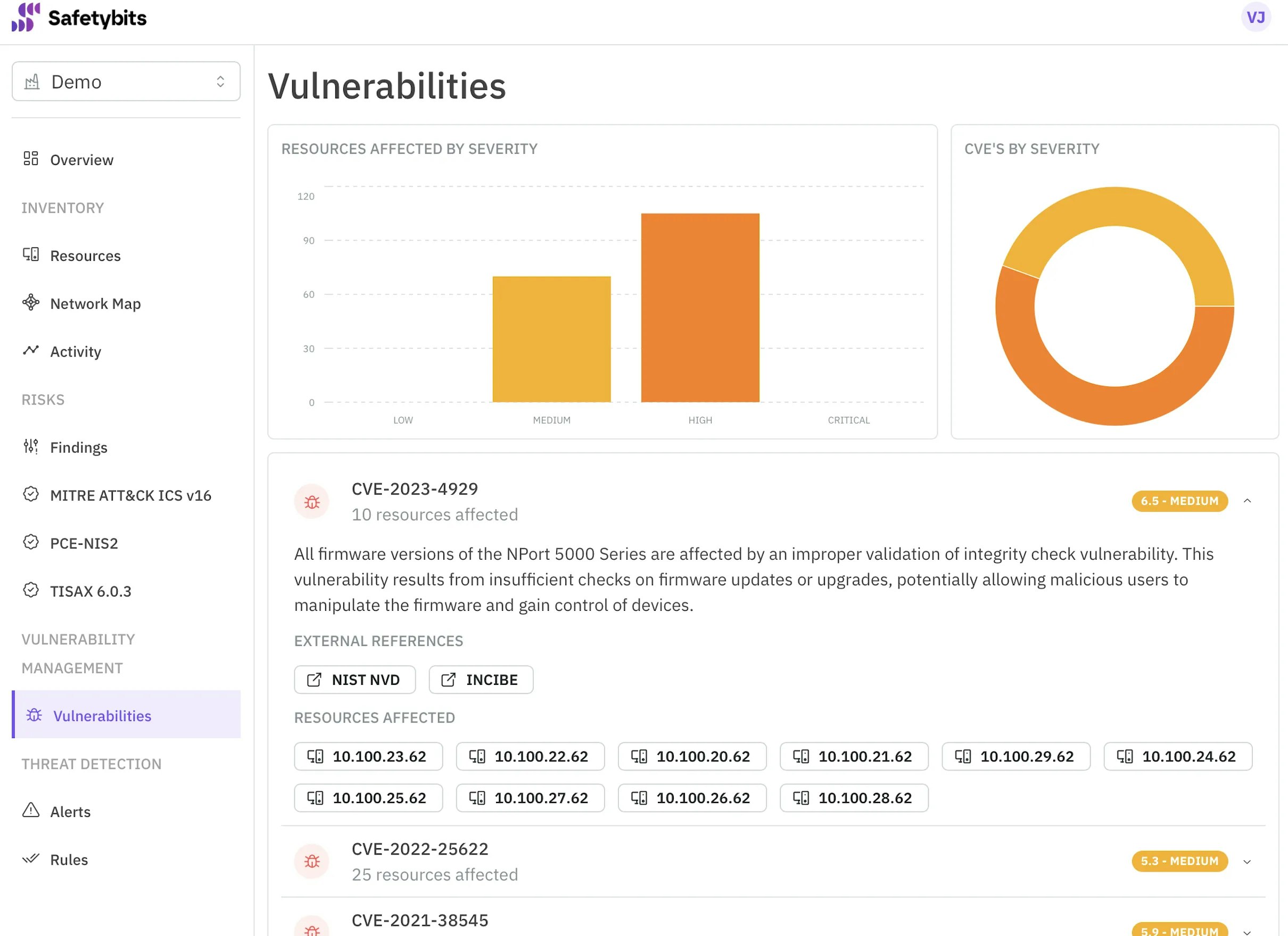Click the CVE-2021-38545 title
This screenshot has width=1288, height=936.
click(x=420, y=920)
